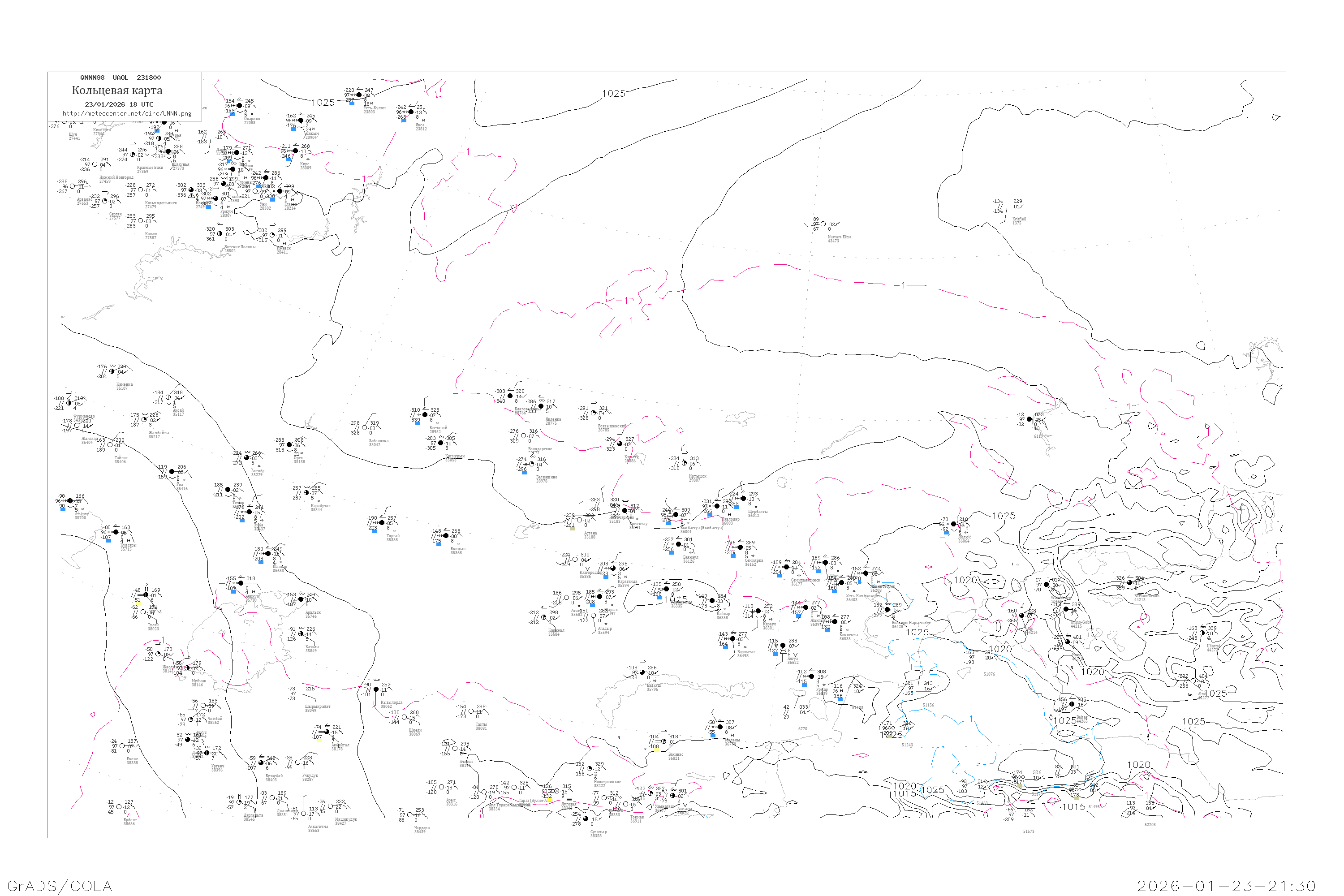Click the Nuwara Eliya station circle
The height and width of the screenshot is (896, 1344).
(823, 224)
